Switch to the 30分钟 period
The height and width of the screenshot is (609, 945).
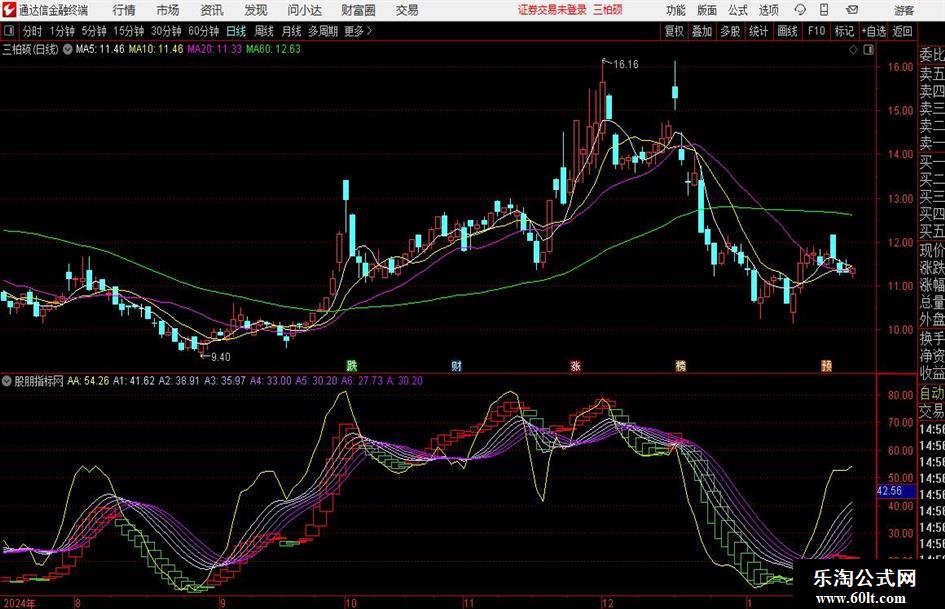(166, 31)
